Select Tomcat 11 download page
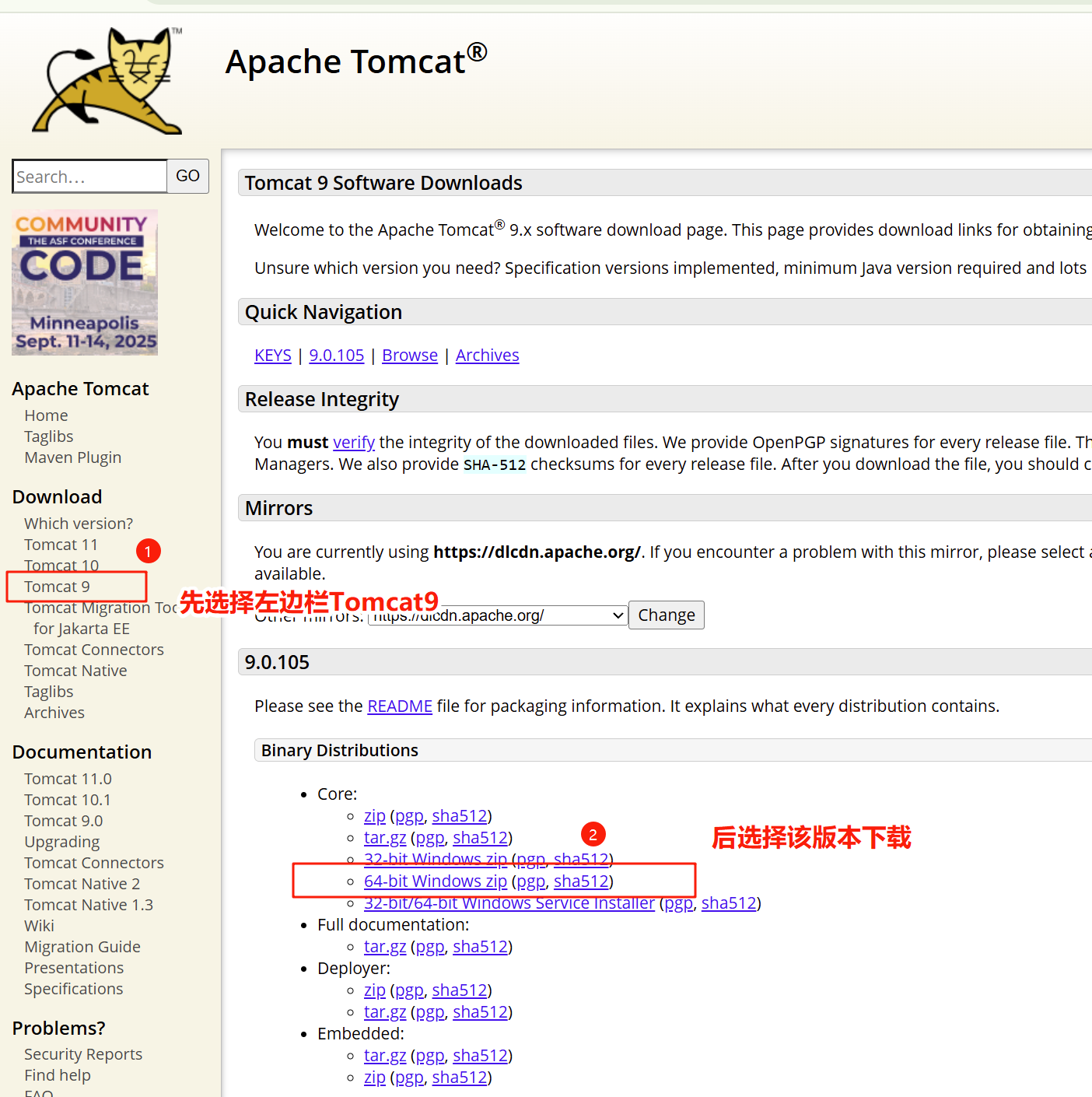 (61, 545)
